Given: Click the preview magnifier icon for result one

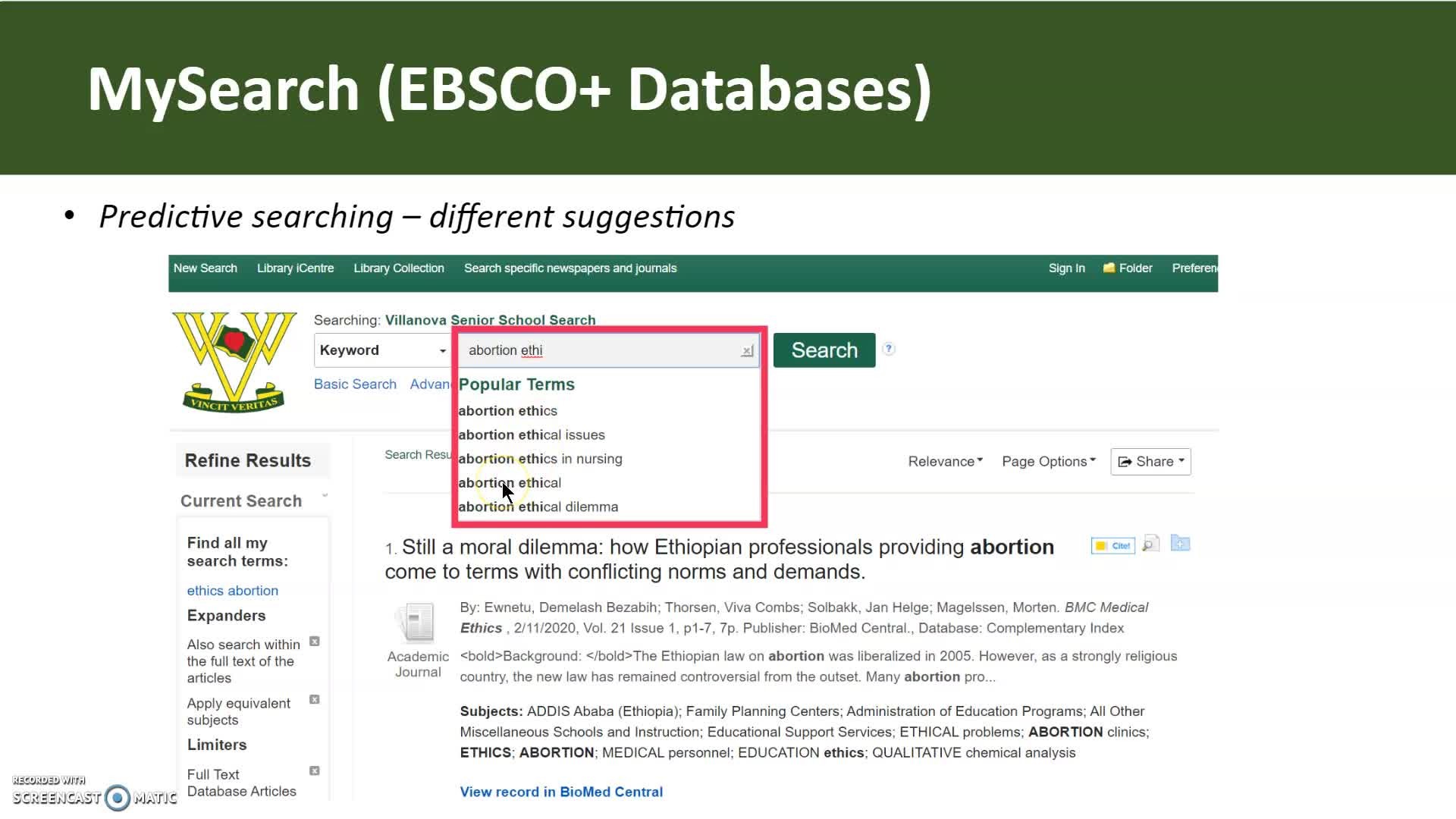Looking at the screenshot, I should [1150, 544].
